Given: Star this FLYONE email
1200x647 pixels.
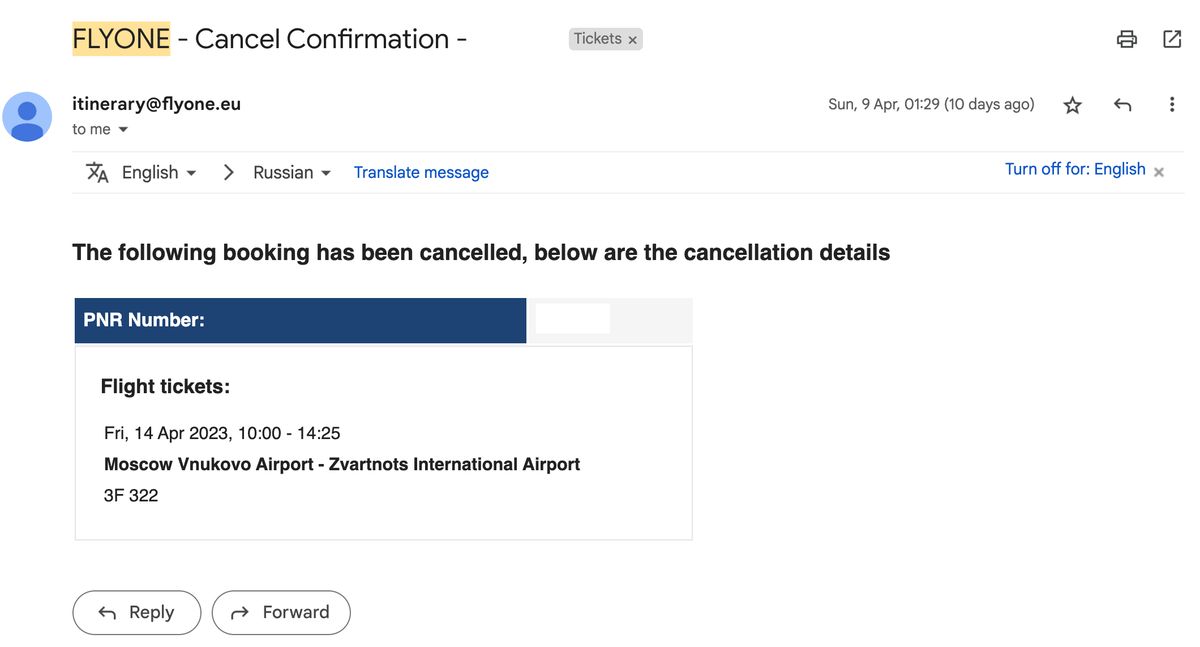Looking at the screenshot, I should (1073, 105).
